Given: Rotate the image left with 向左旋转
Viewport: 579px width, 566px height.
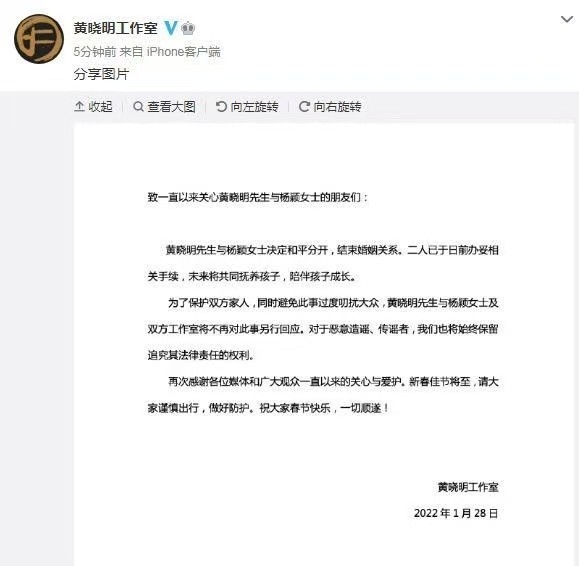Looking at the screenshot, I should [x=247, y=107].
